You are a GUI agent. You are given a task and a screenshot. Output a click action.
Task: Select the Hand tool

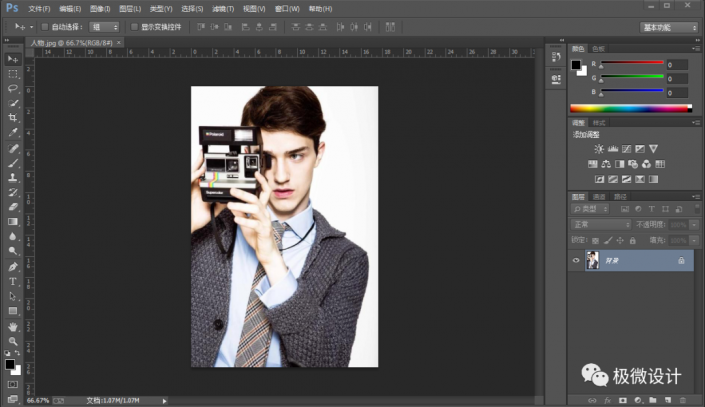click(x=13, y=325)
